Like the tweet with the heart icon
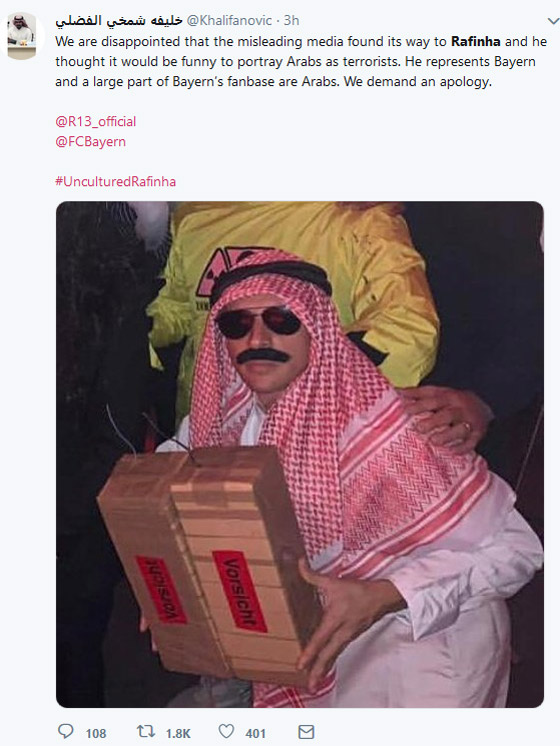Screen dimensions: 560x746 click(226, 731)
